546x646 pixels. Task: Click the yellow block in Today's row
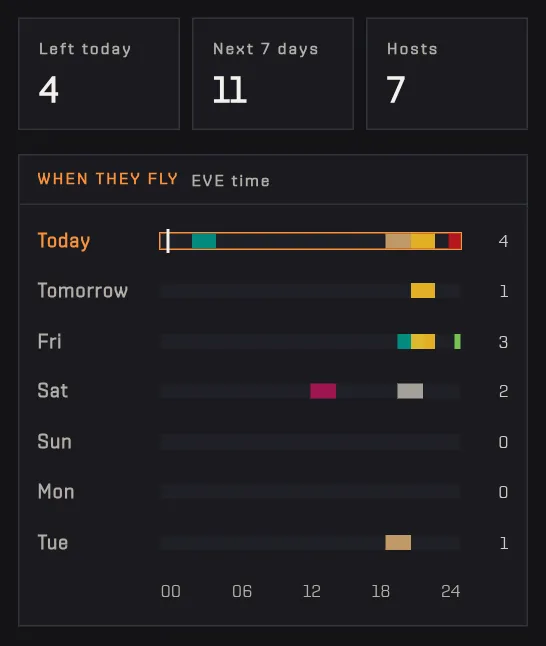pyautogui.click(x=423, y=241)
